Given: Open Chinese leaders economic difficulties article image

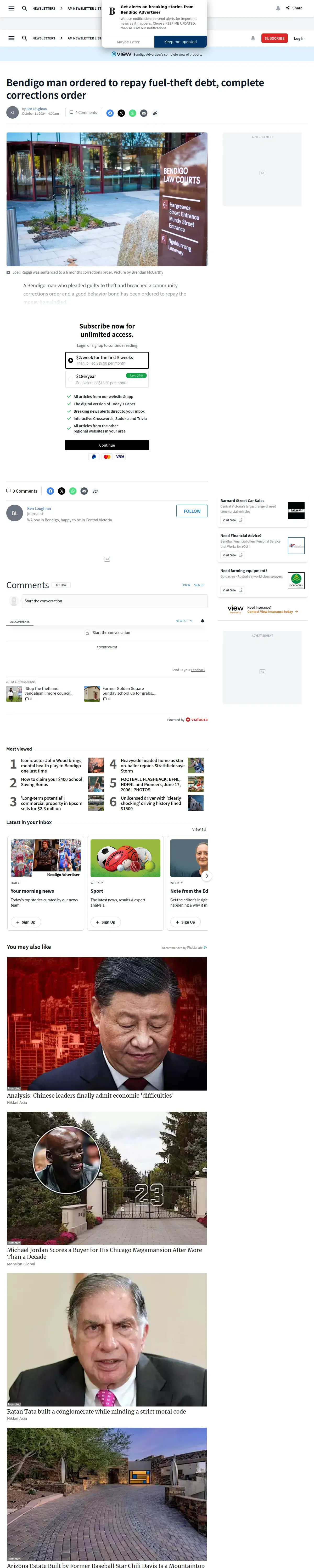Looking at the screenshot, I should pos(107,1024).
